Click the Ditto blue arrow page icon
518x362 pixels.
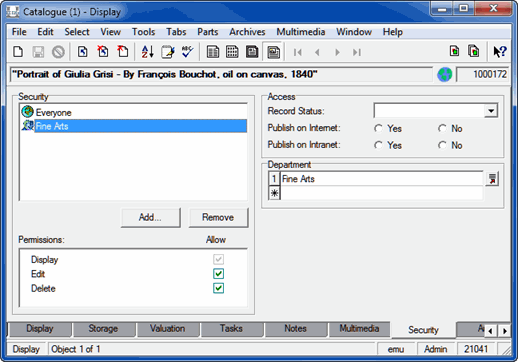pyautogui.click(x=83, y=52)
